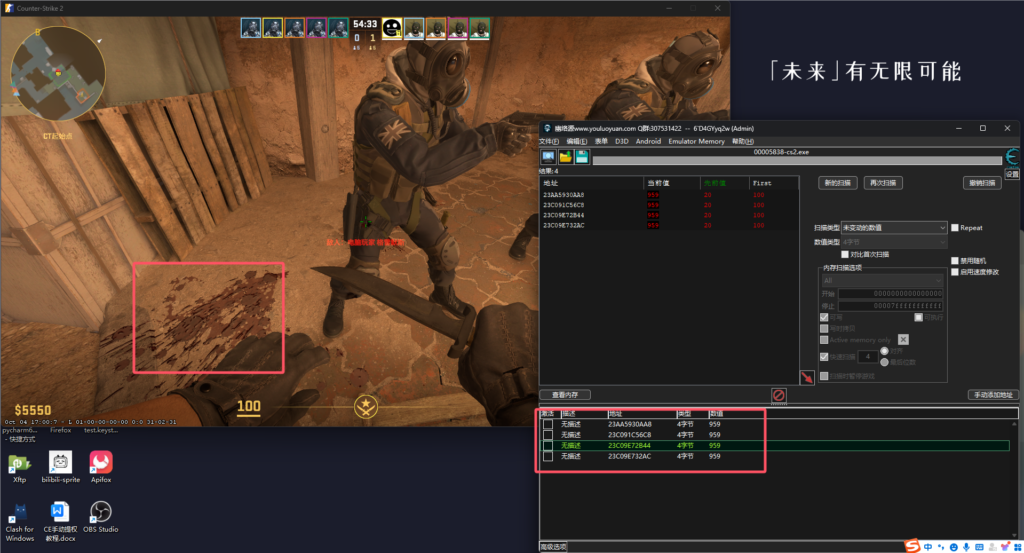Click the Sogou toolbox grid icon
Screen dimensions: 1024x553
click(x=1017, y=547)
